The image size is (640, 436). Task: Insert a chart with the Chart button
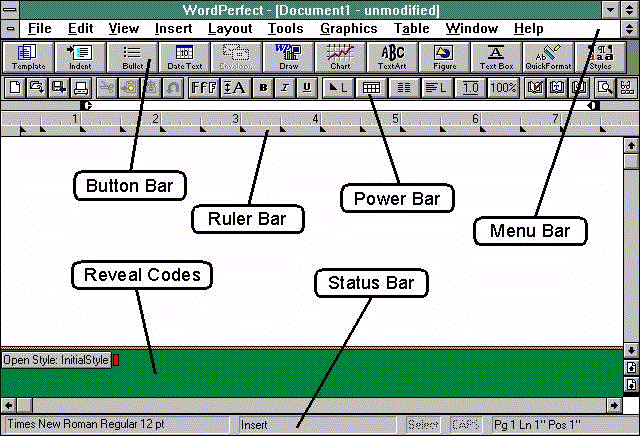[x=340, y=57]
